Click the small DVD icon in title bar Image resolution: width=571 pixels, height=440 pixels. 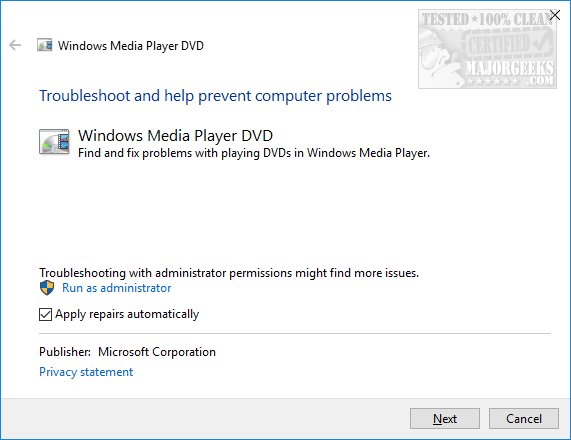tap(44, 45)
